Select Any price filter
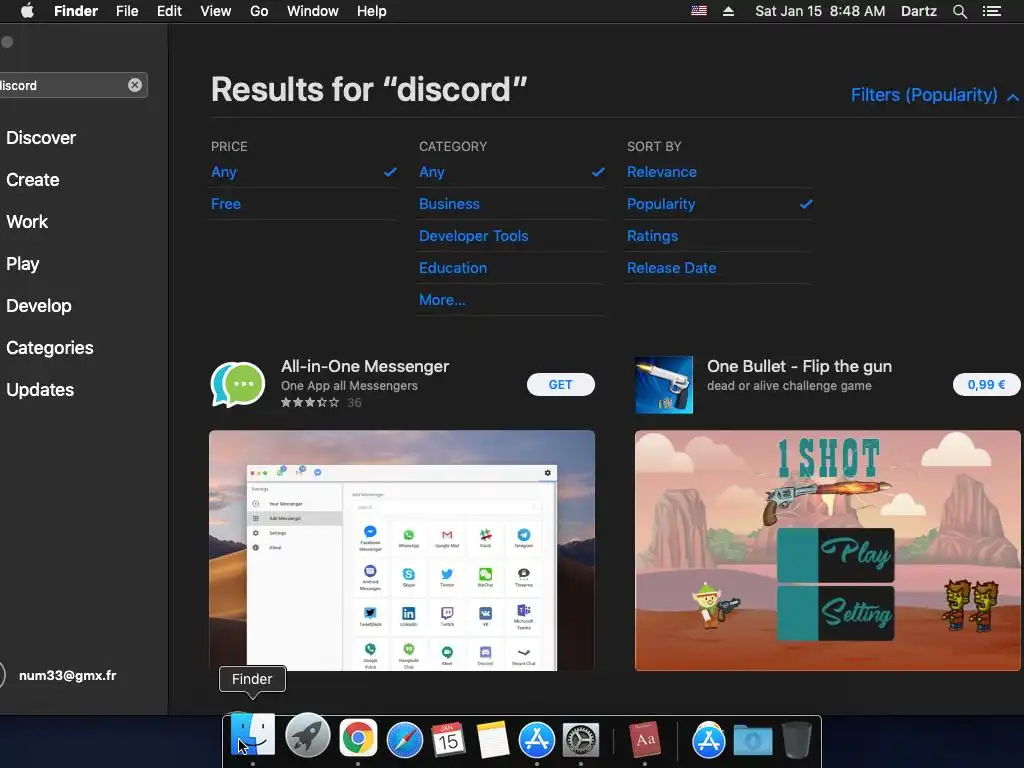The height and width of the screenshot is (768, 1024). click(304, 172)
